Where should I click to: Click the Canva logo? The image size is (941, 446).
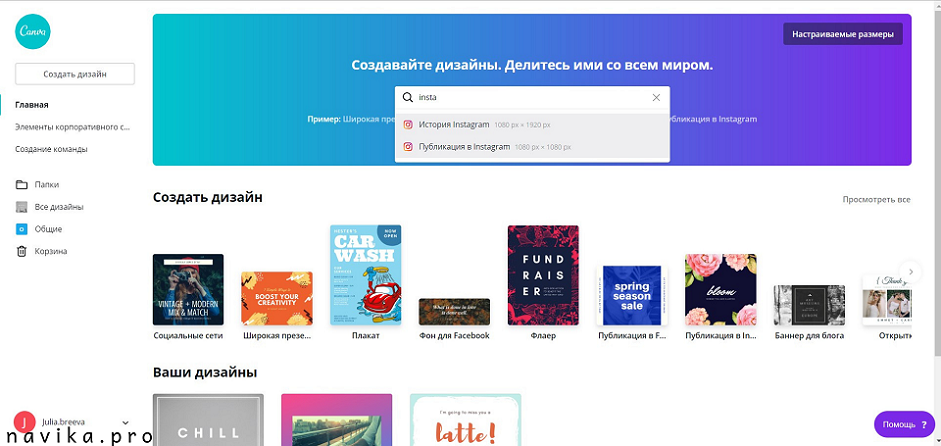click(33, 33)
